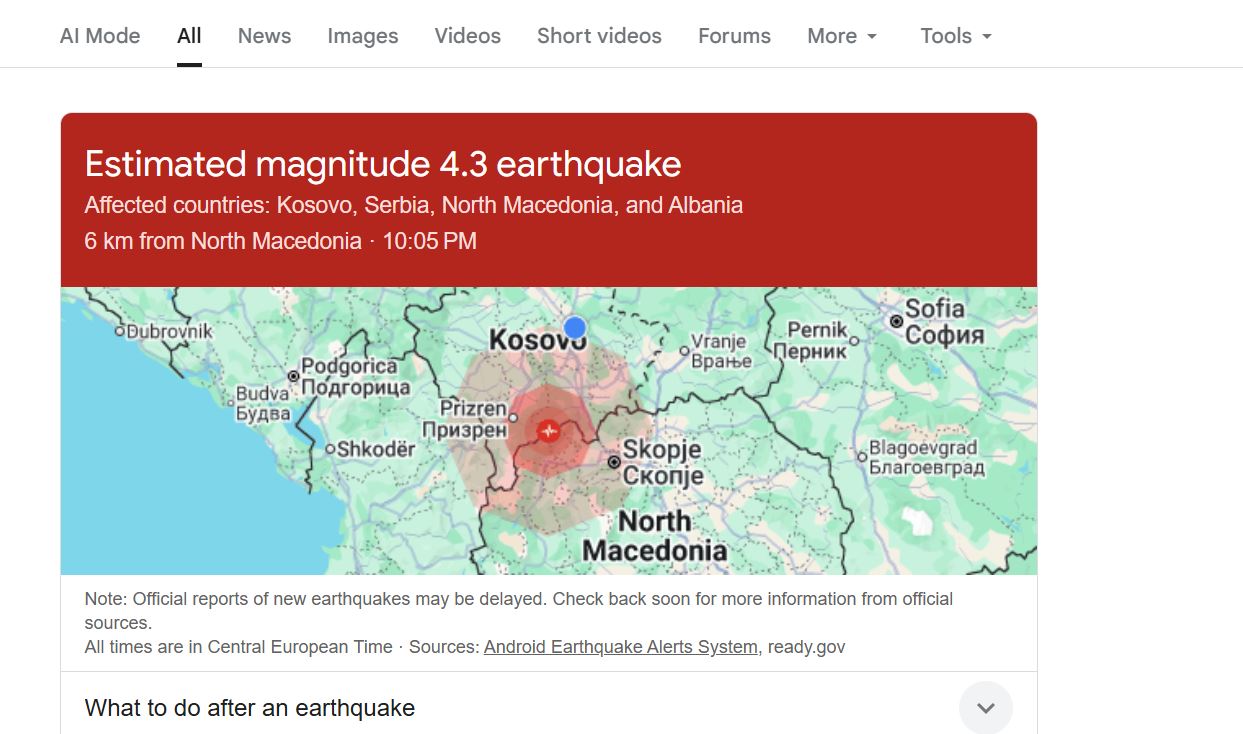Expand What to do after an earthquake
The height and width of the screenshot is (734, 1243).
click(x=985, y=707)
